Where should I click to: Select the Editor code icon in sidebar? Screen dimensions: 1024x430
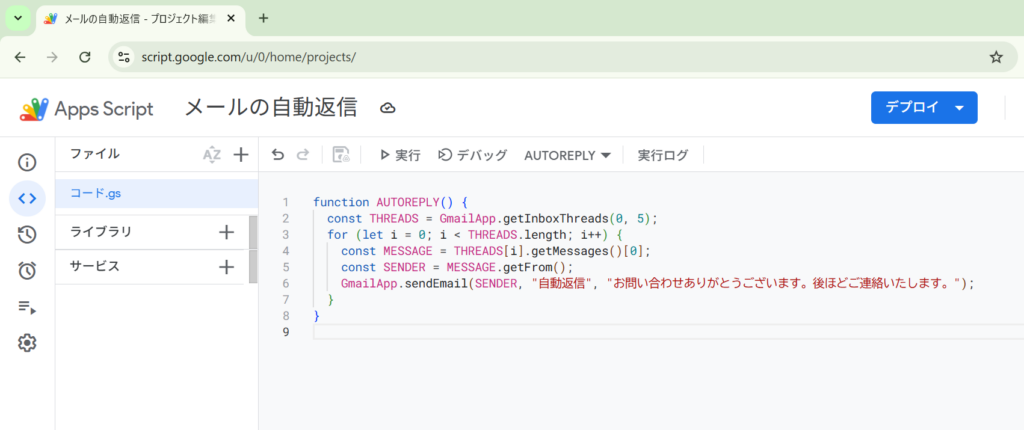27,198
